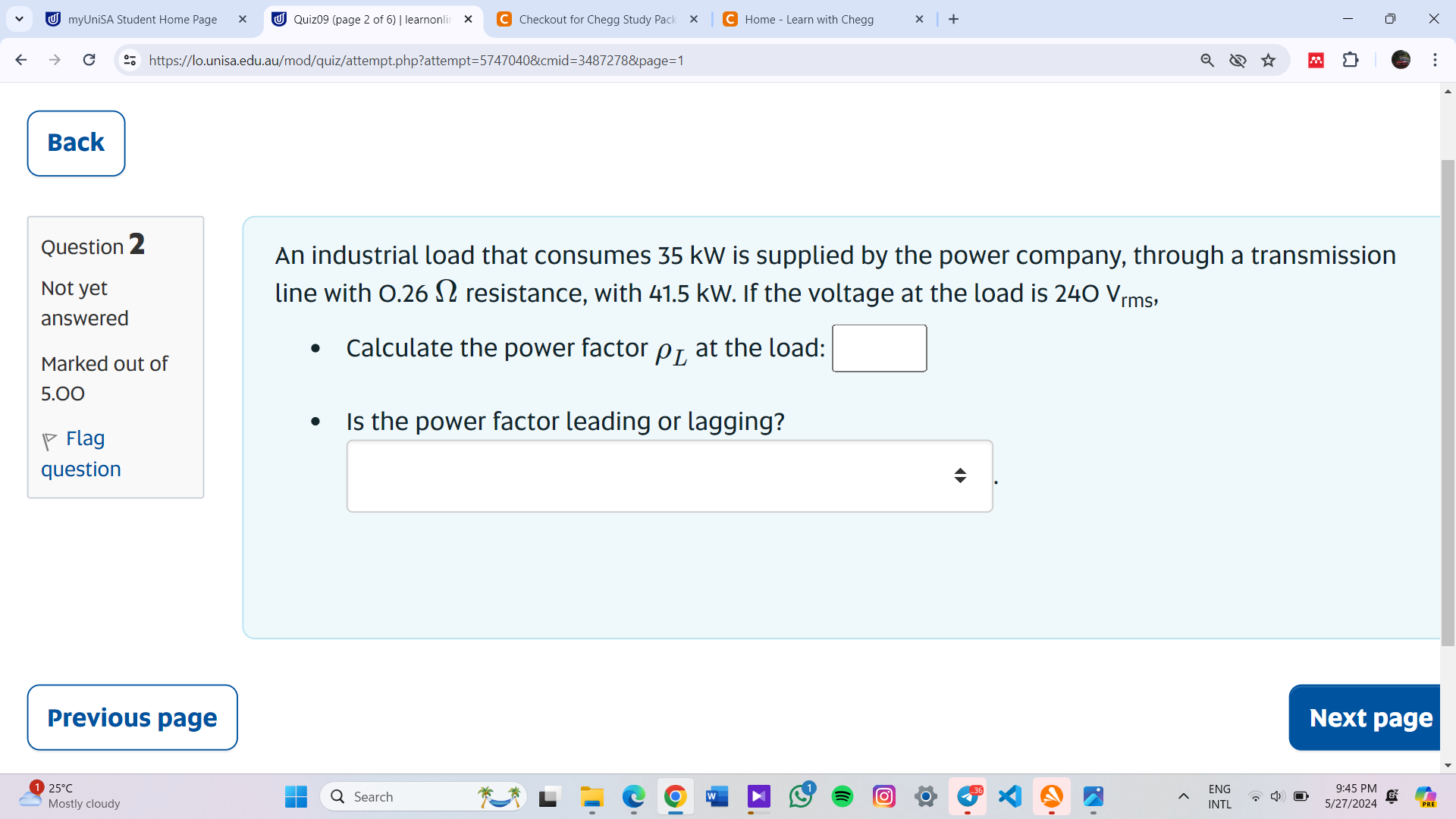Open the browser extensions puzzle menu
1456x819 pixels.
(1352, 60)
